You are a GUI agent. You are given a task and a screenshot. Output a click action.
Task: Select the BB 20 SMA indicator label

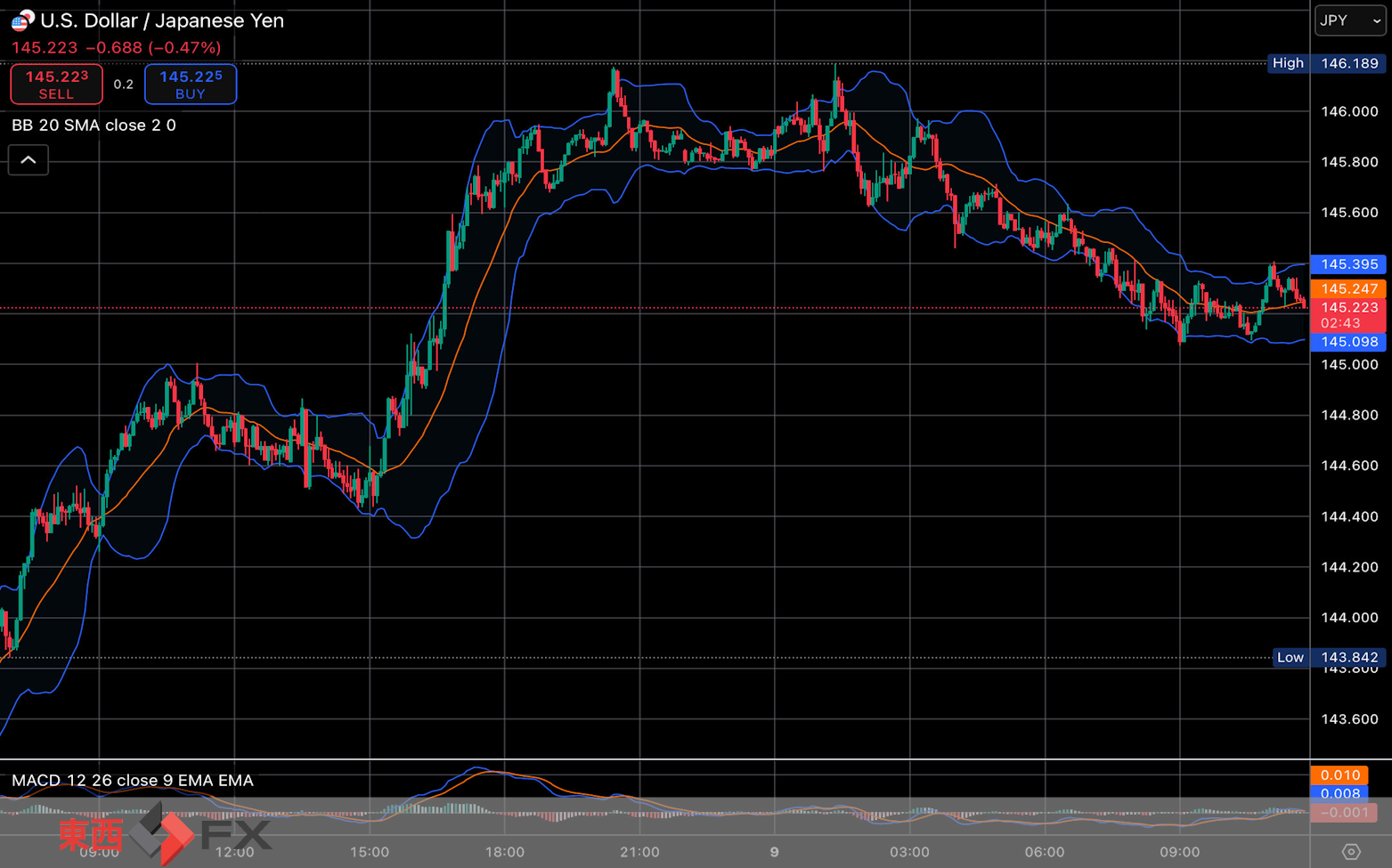[x=94, y=126]
